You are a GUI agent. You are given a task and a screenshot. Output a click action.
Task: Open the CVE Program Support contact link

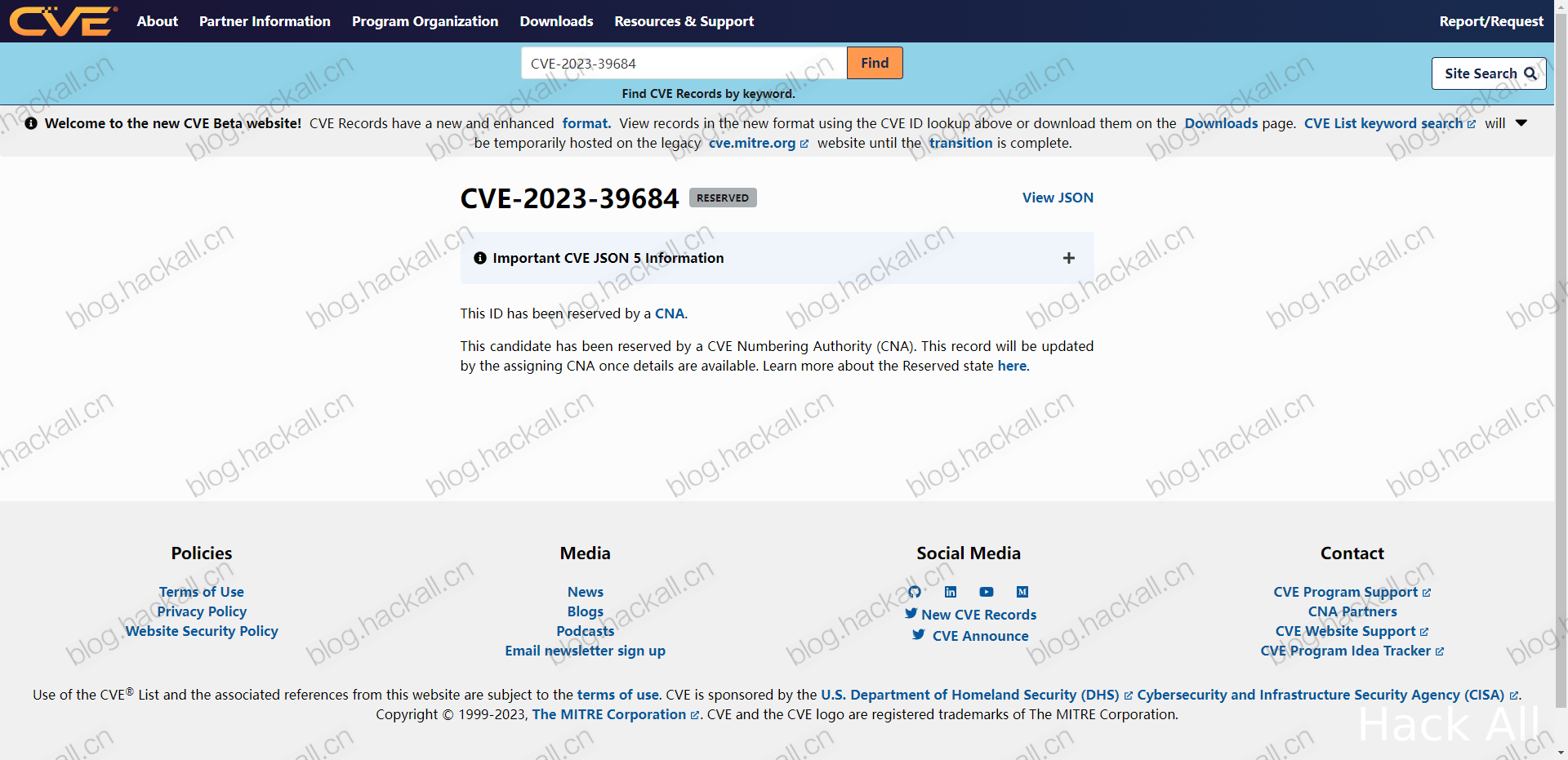pos(1352,592)
